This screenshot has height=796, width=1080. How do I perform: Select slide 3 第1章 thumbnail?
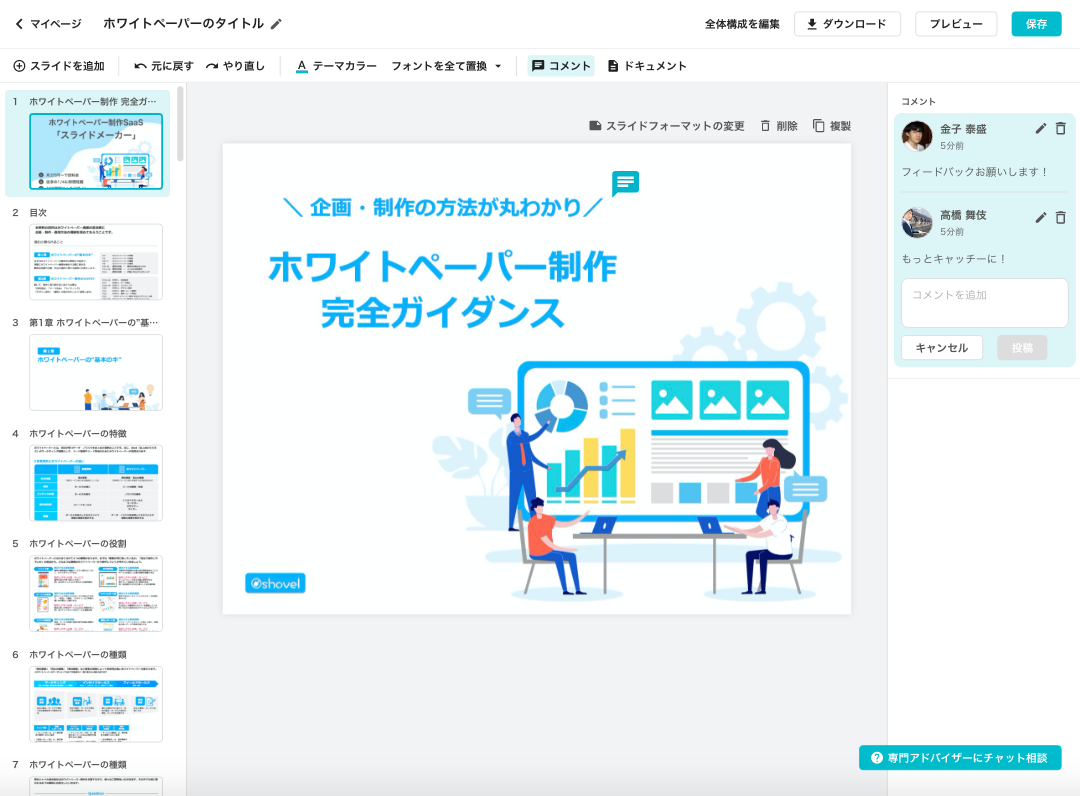coord(96,372)
